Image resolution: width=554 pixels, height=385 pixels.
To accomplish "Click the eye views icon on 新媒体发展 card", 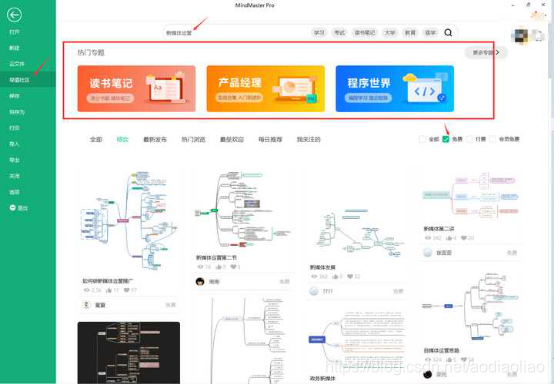I will (x=314, y=276).
